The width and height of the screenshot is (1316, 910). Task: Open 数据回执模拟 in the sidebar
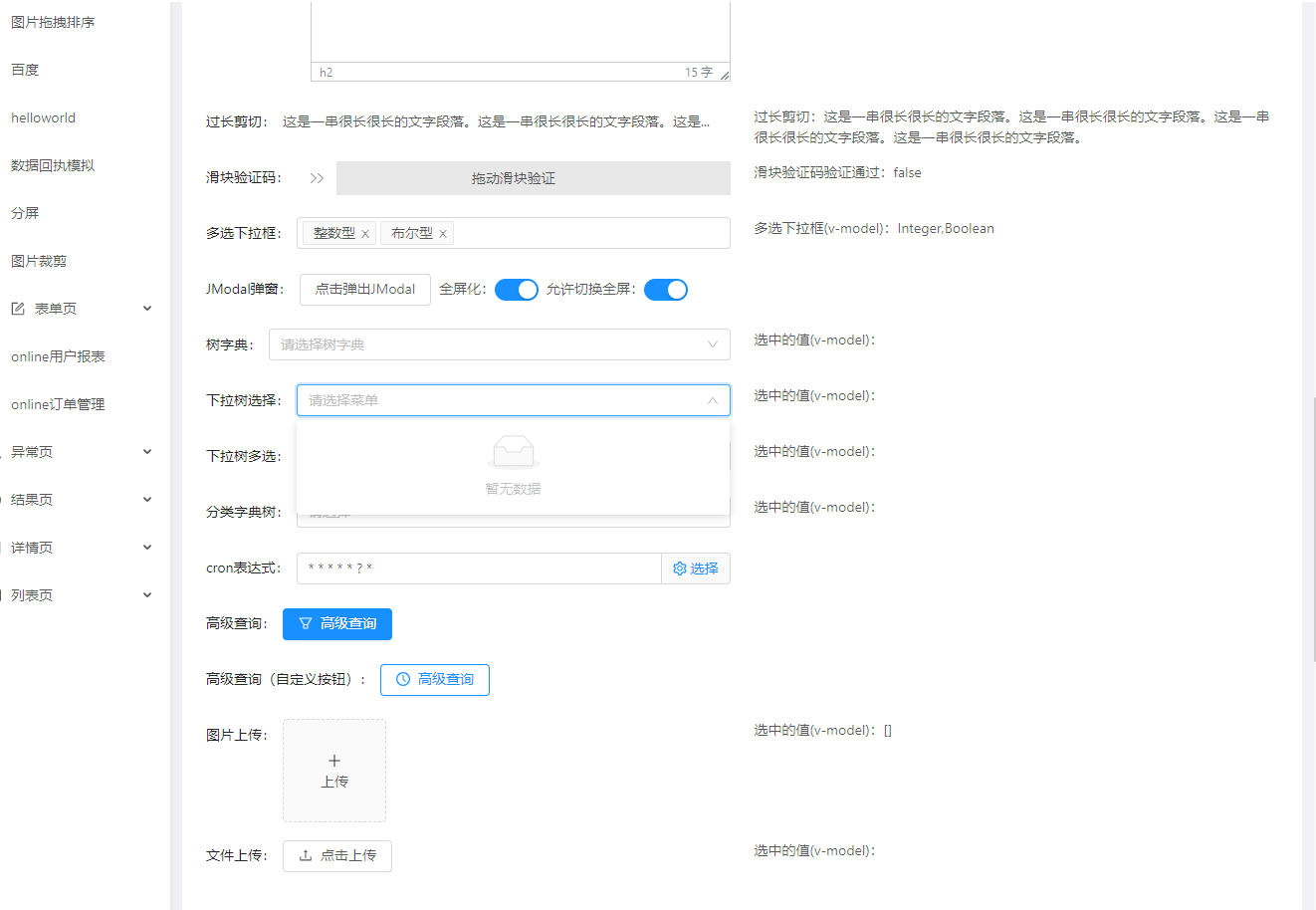click(53, 165)
